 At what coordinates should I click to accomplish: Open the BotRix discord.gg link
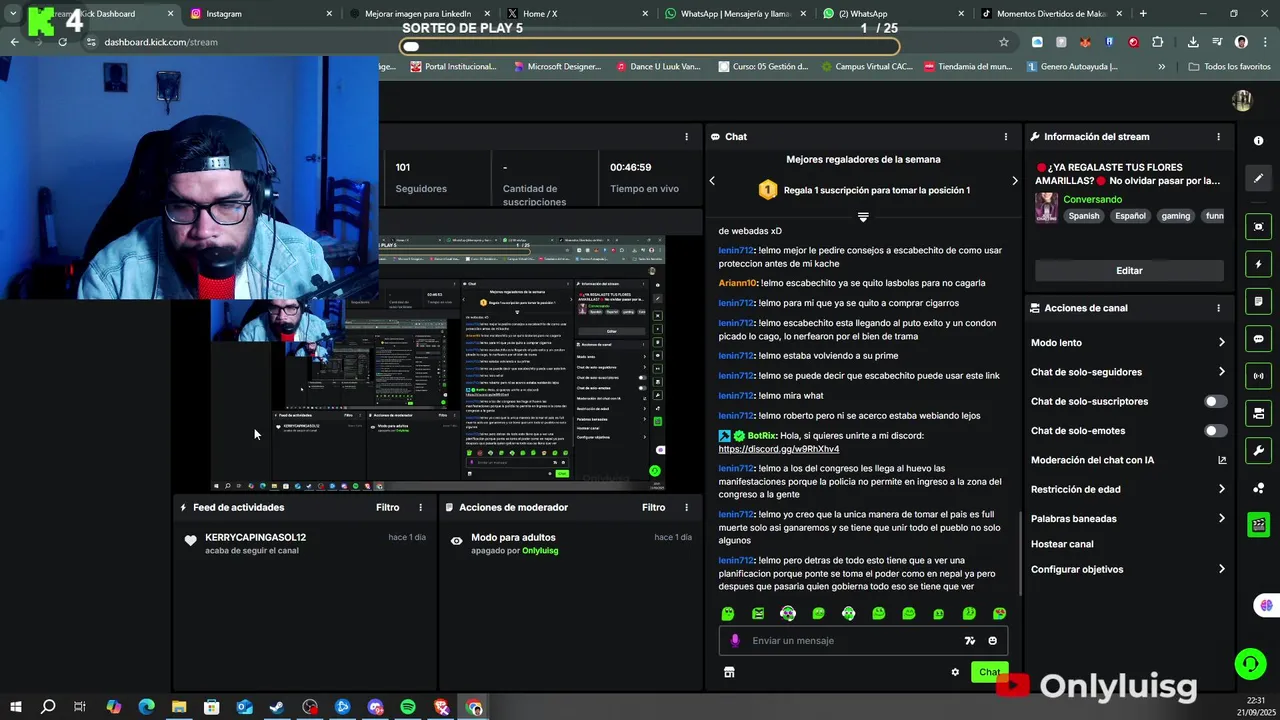(779, 449)
